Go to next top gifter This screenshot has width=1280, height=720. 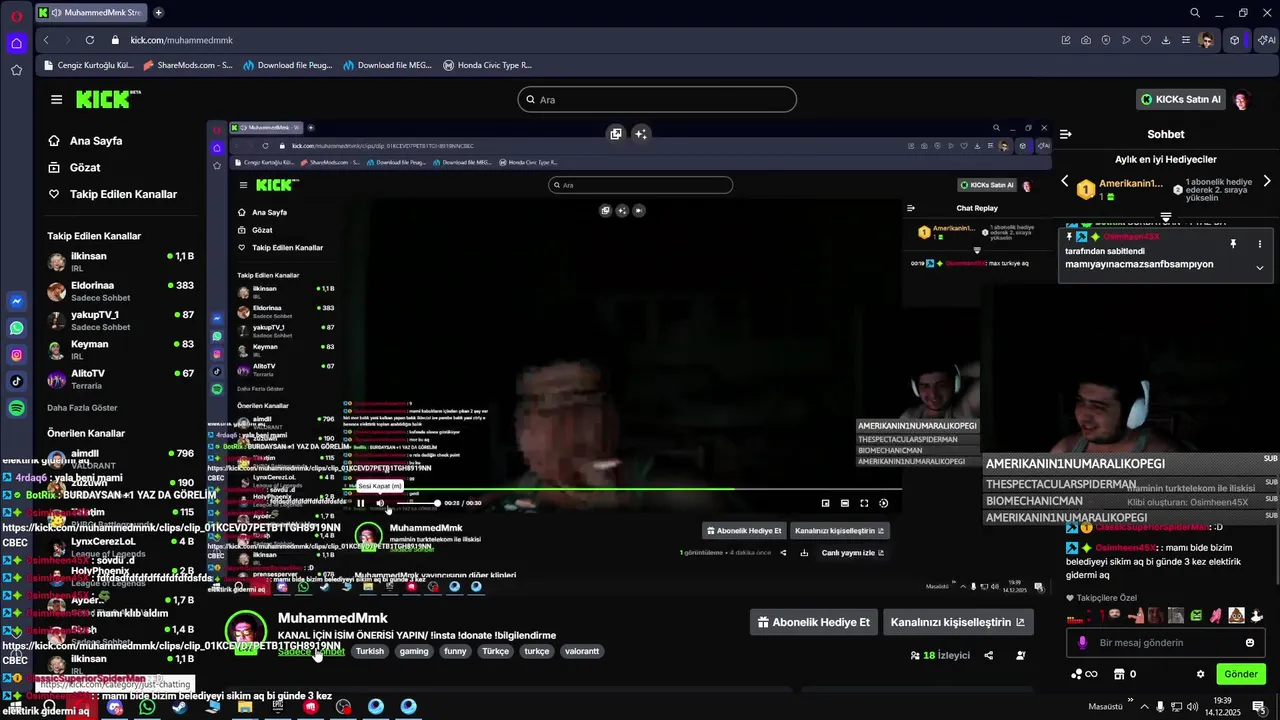(x=1267, y=181)
